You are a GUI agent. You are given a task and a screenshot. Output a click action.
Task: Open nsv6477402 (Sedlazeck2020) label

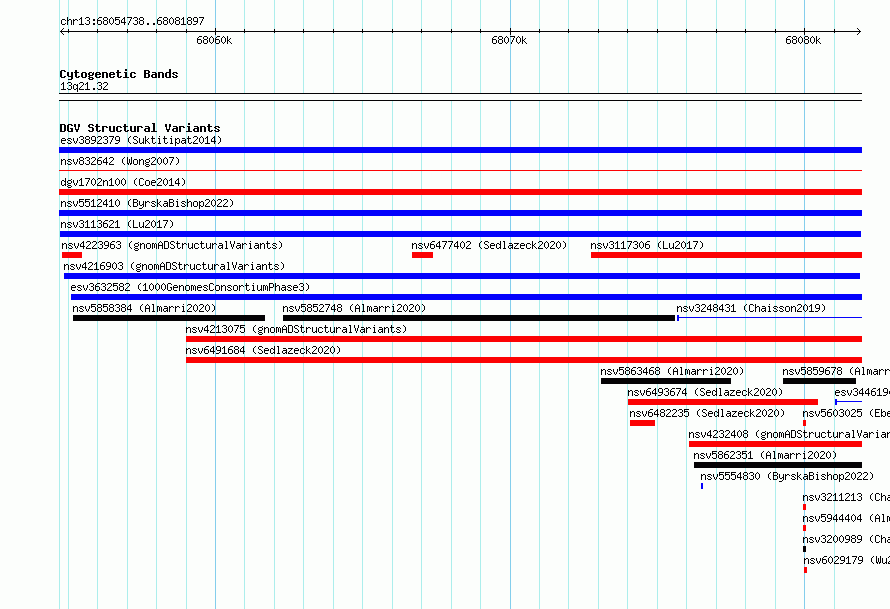tap(489, 245)
